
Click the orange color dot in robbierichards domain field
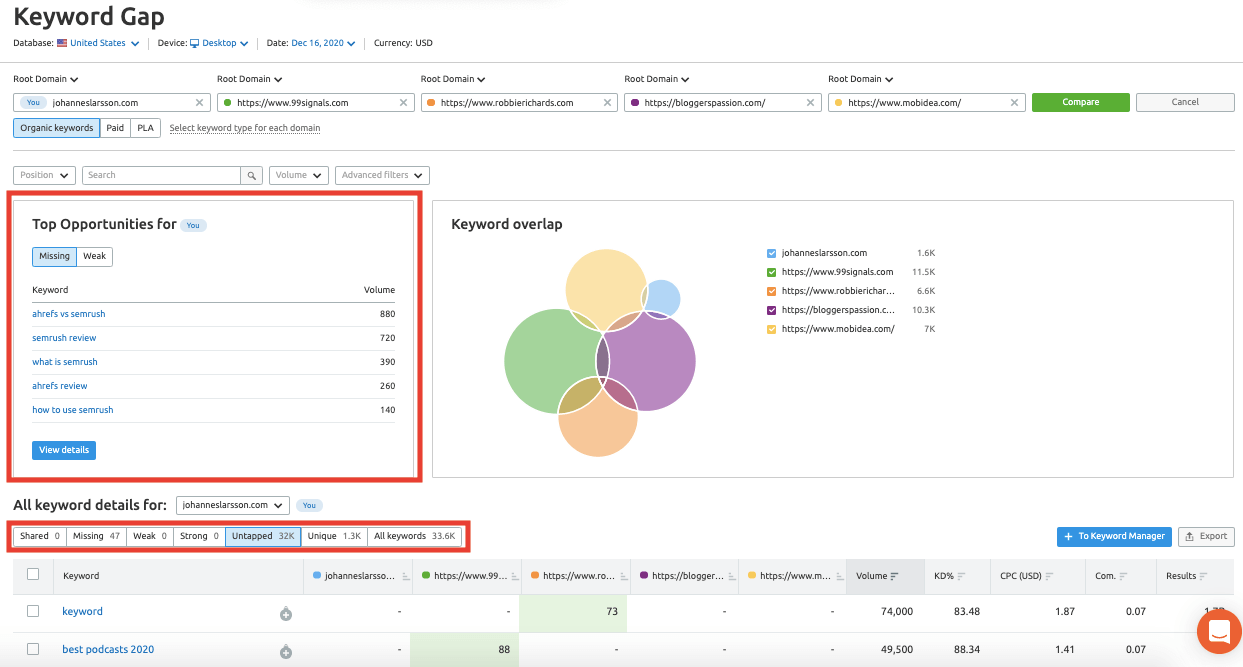pyautogui.click(x=431, y=102)
